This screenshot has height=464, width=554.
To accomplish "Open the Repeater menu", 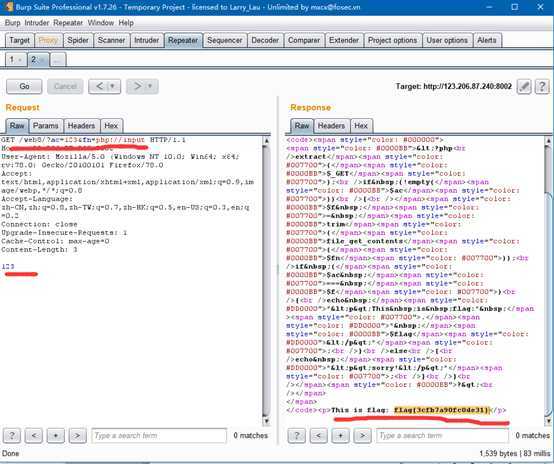I will click(68, 23).
